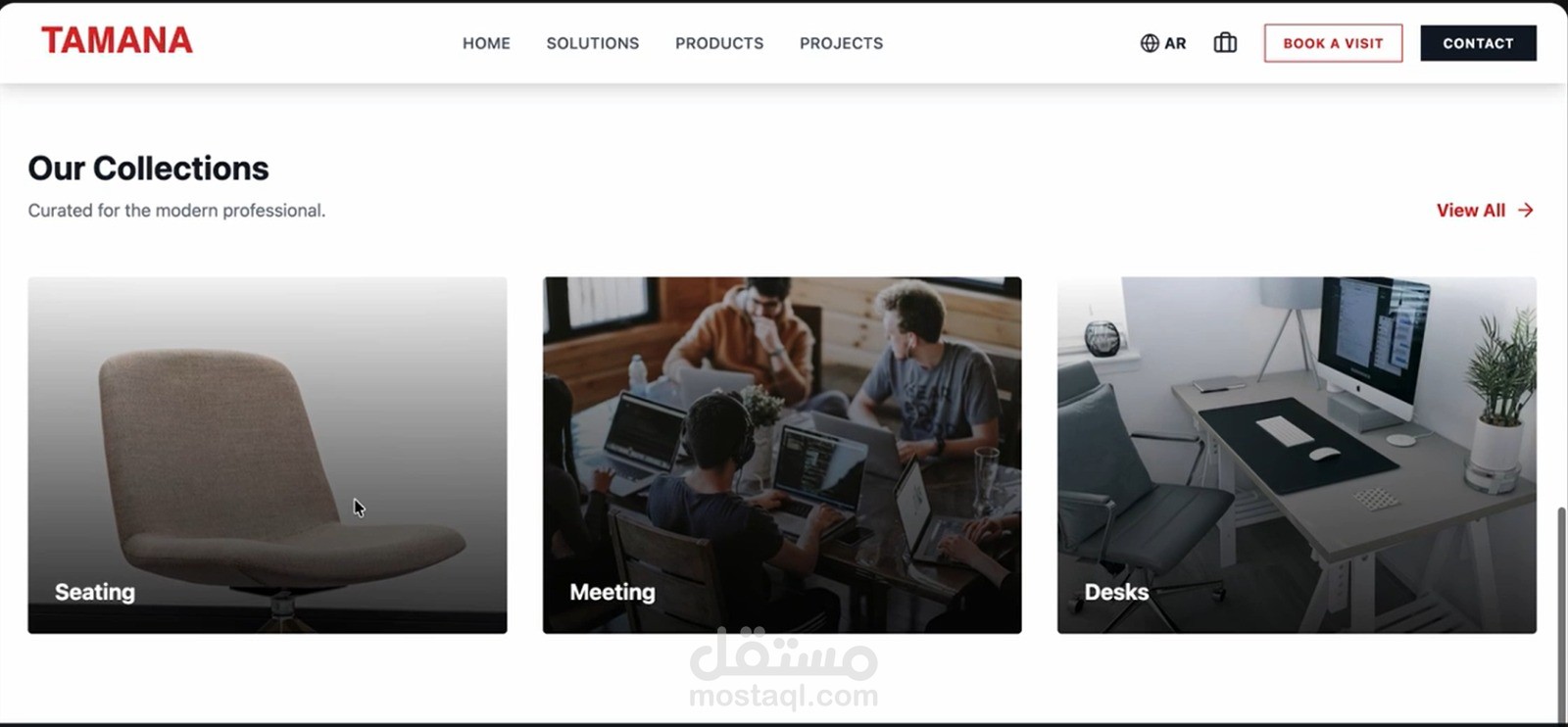Click the Meeting label text
The image size is (1568, 727).
coord(612,593)
